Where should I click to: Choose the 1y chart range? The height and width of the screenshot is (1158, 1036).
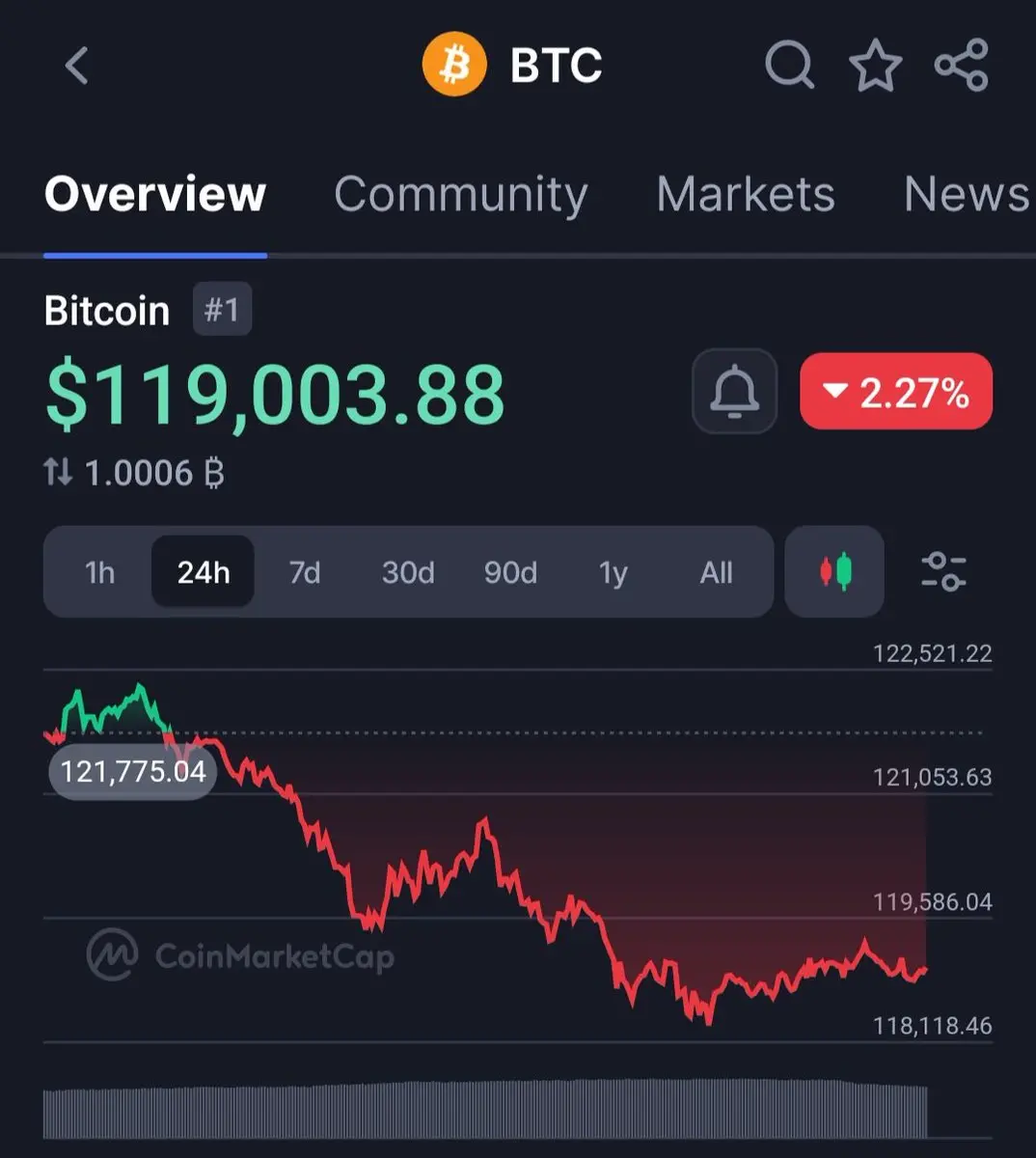(x=613, y=572)
